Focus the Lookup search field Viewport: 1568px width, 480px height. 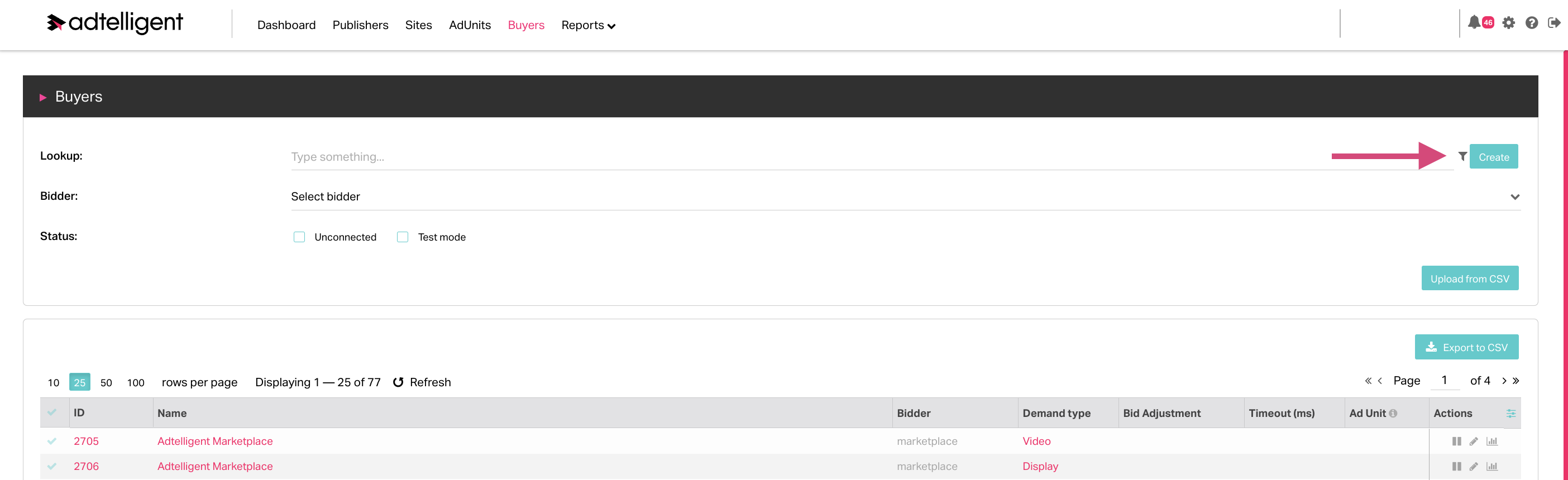[872, 157]
